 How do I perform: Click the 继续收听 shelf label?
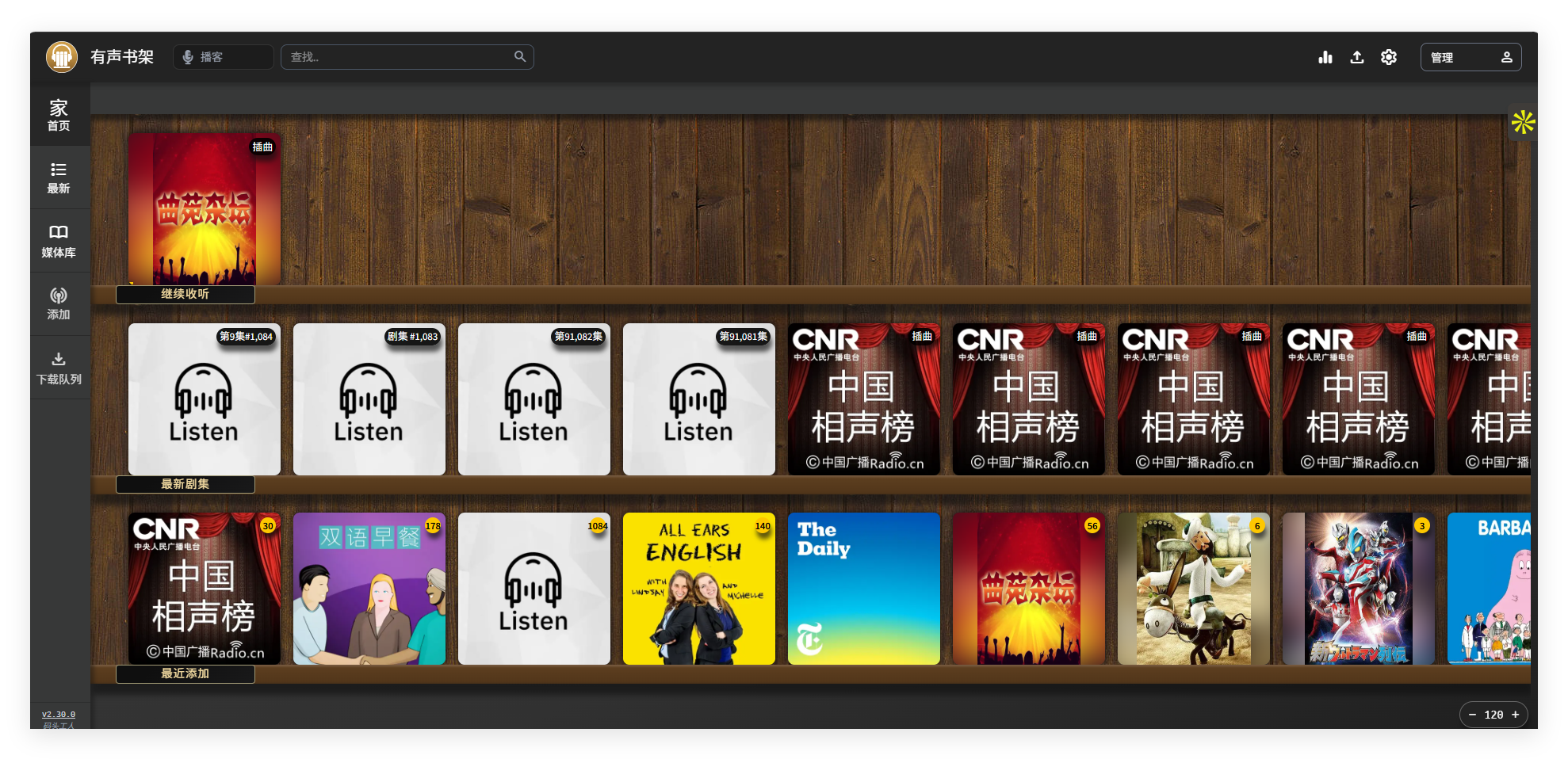185,295
